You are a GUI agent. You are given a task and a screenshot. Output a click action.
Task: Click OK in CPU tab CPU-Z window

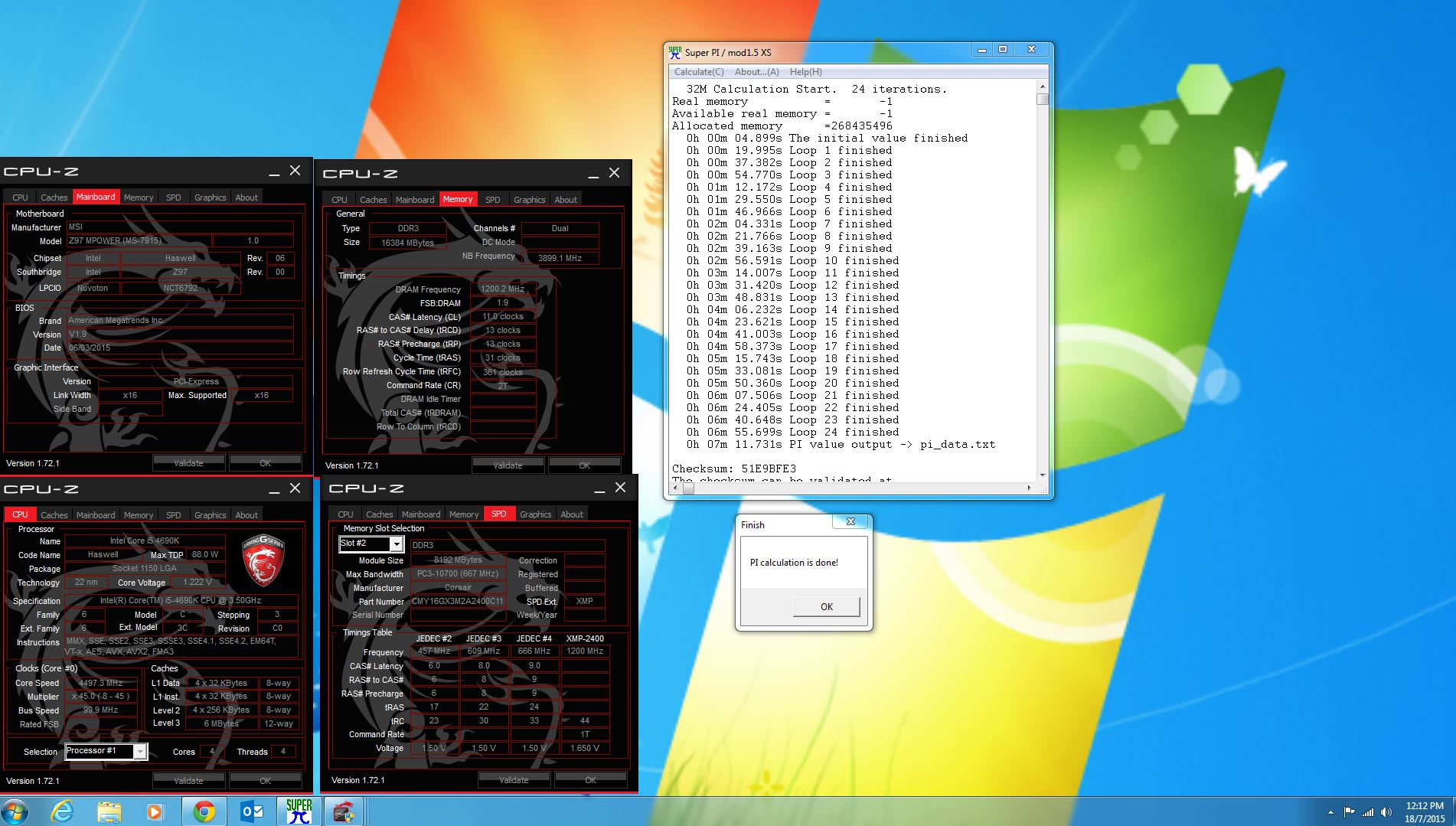click(x=265, y=781)
